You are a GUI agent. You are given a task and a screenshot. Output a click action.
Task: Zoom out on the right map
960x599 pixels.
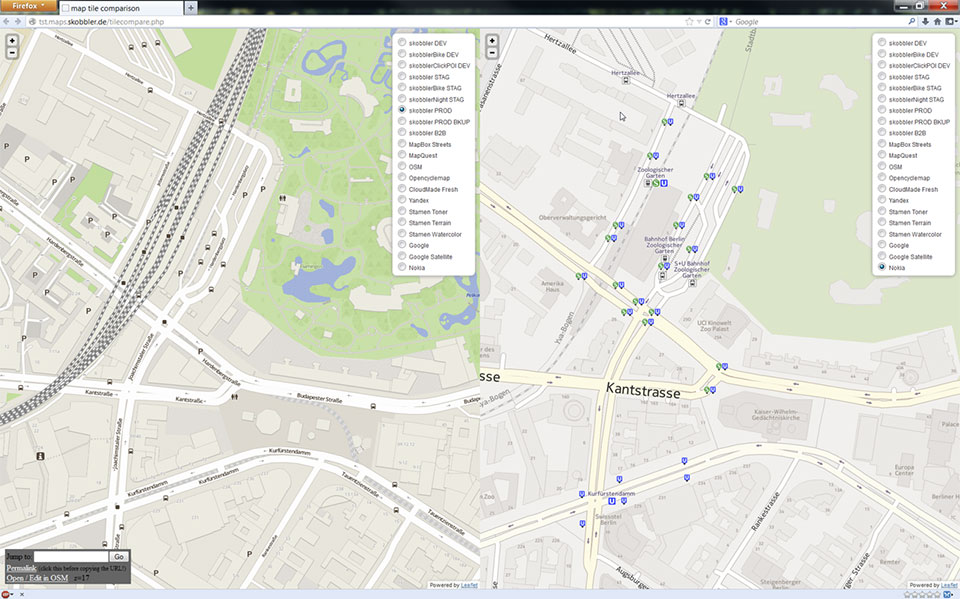point(492,53)
